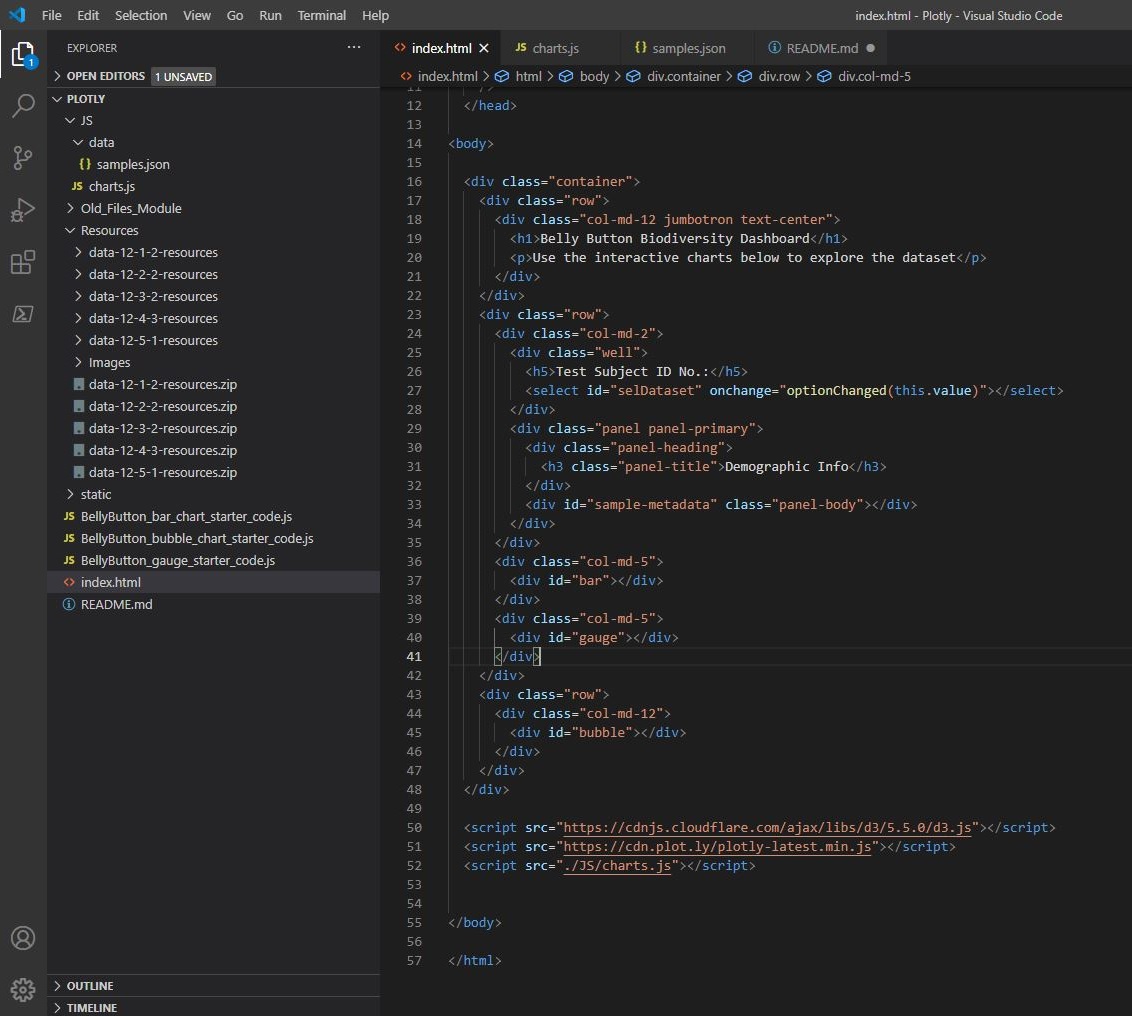Image resolution: width=1132 pixels, height=1017 pixels.
Task: Click the Accounts icon
Action: click(x=23, y=938)
